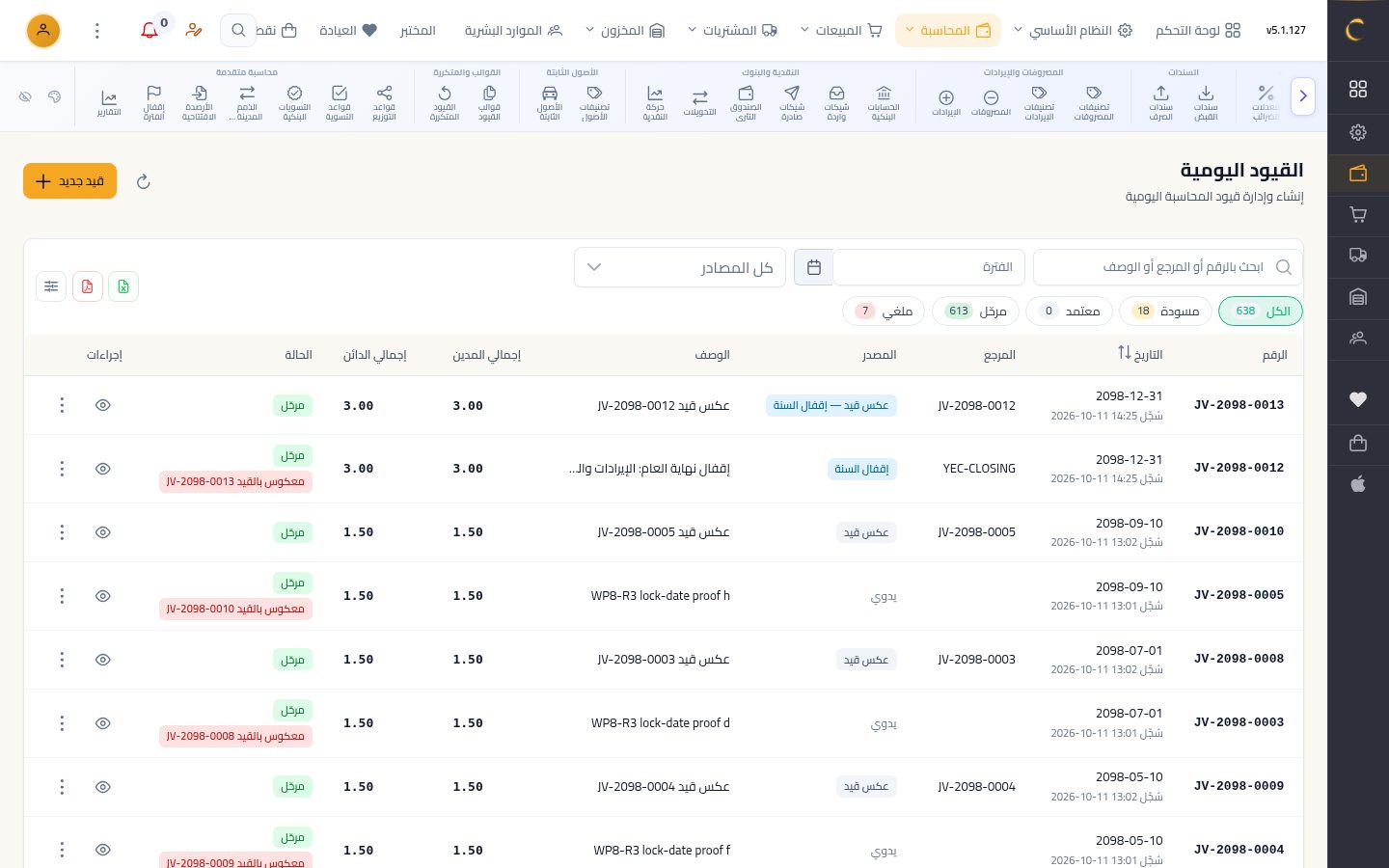View entry JV-2098-0005 with eye icon
The height and width of the screenshot is (868, 1389).
[x=103, y=596]
